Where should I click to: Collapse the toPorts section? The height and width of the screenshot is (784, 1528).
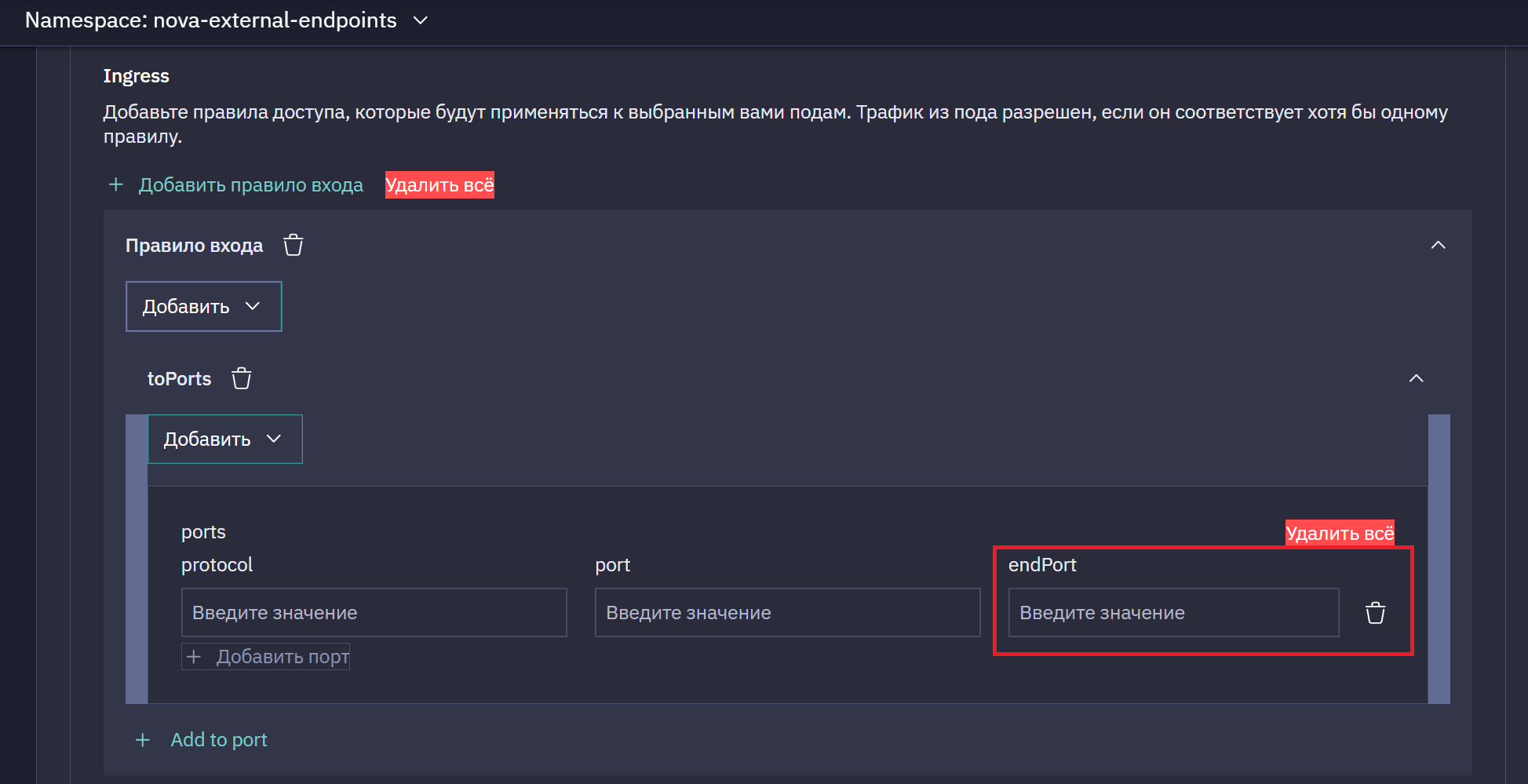point(1416,378)
